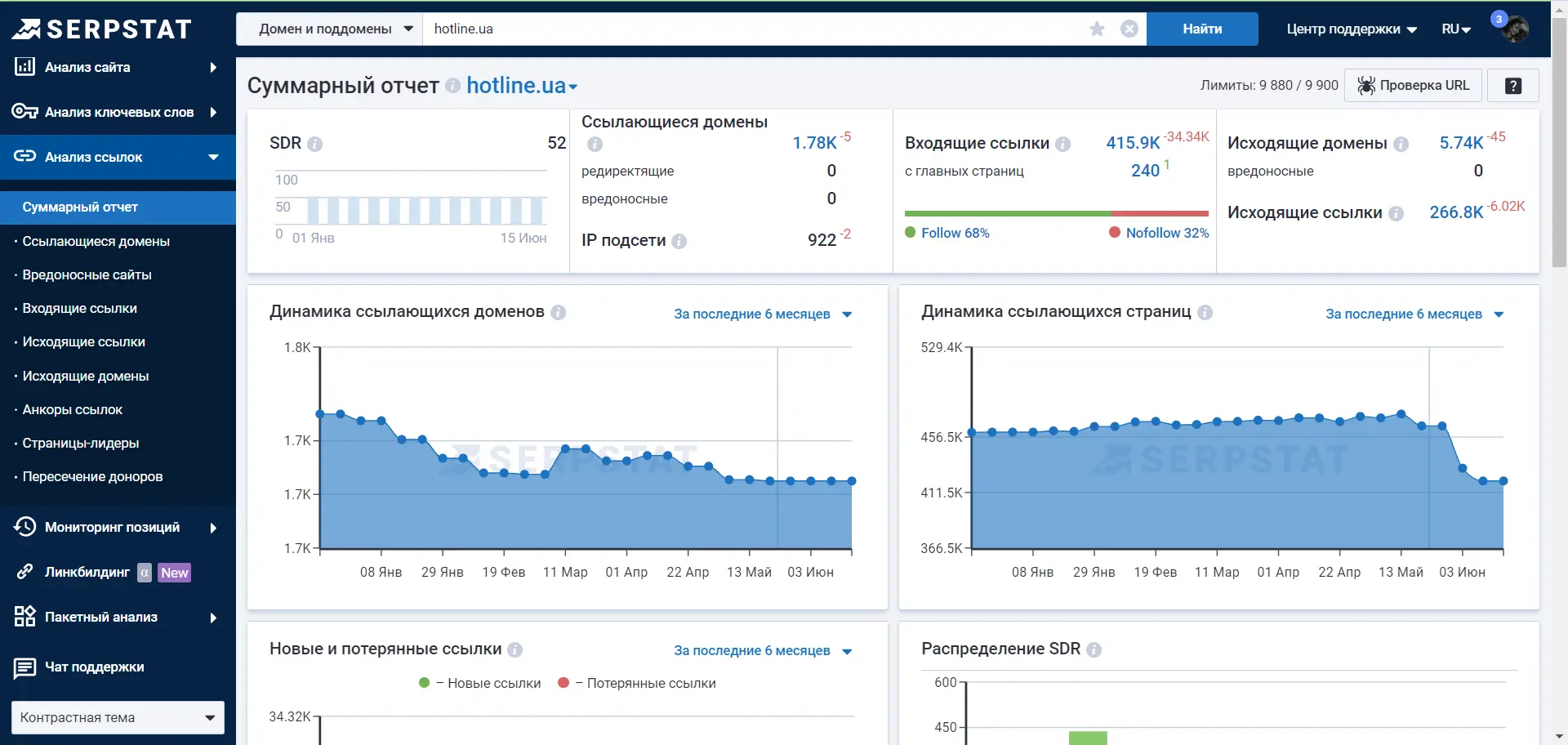This screenshot has height=745, width=1568.
Task: Open period dropdown for Динамика ссылающихся доменов
Action: (763, 315)
